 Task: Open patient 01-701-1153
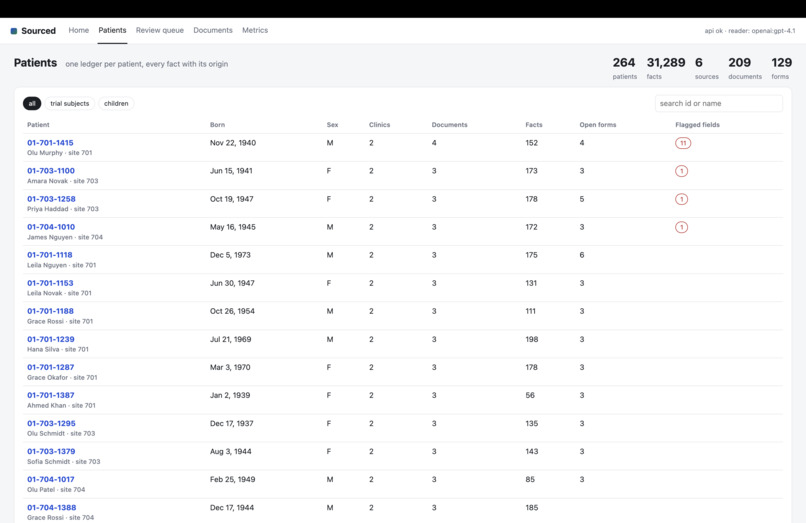coord(50,283)
